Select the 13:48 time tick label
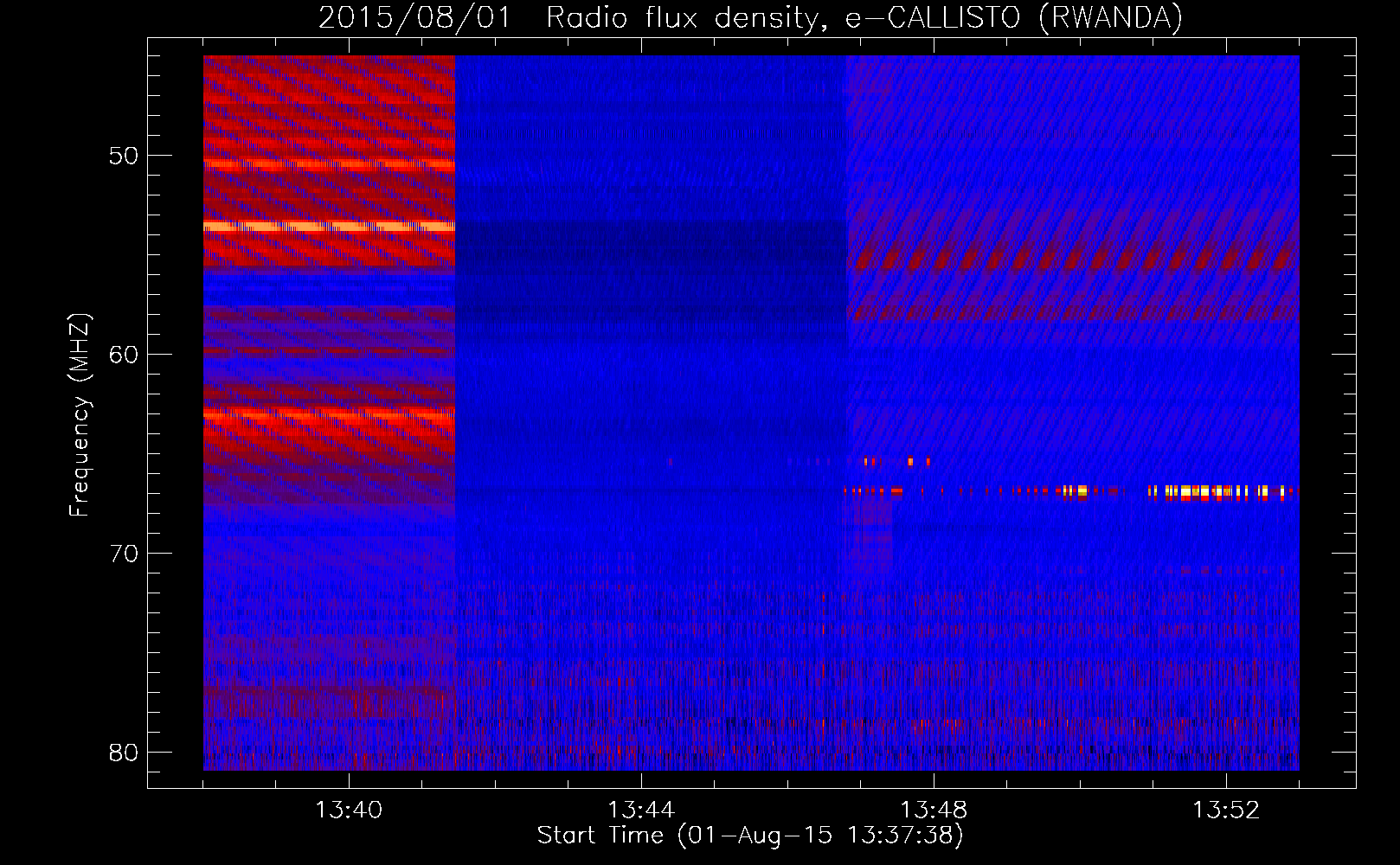The image size is (1400, 865). tap(934, 811)
